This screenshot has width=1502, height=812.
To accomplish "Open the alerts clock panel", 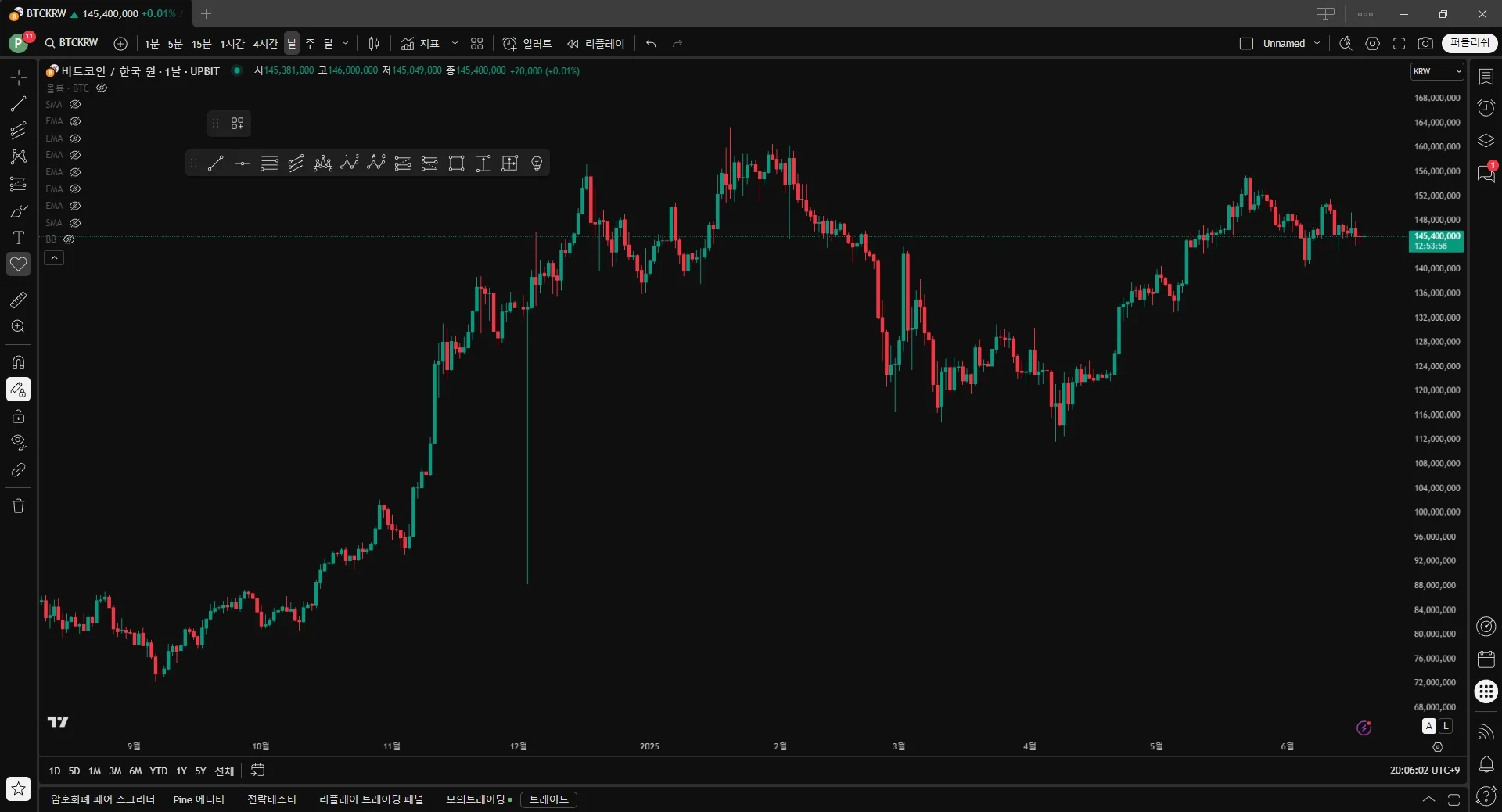I will pyautogui.click(x=1486, y=108).
